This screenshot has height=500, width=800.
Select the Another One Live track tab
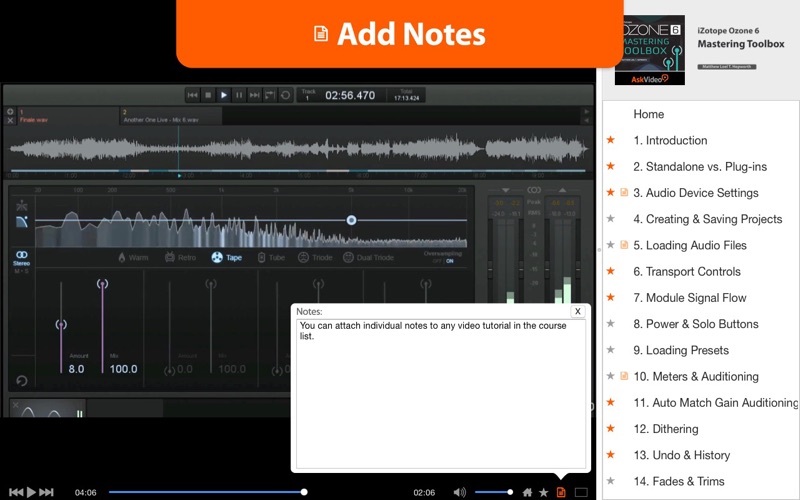(171, 116)
